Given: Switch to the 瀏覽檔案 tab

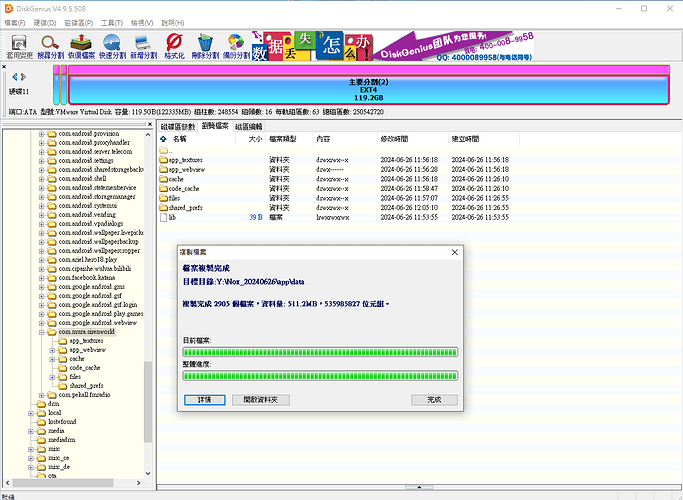Looking at the screenshot, I should coord(215,126).
